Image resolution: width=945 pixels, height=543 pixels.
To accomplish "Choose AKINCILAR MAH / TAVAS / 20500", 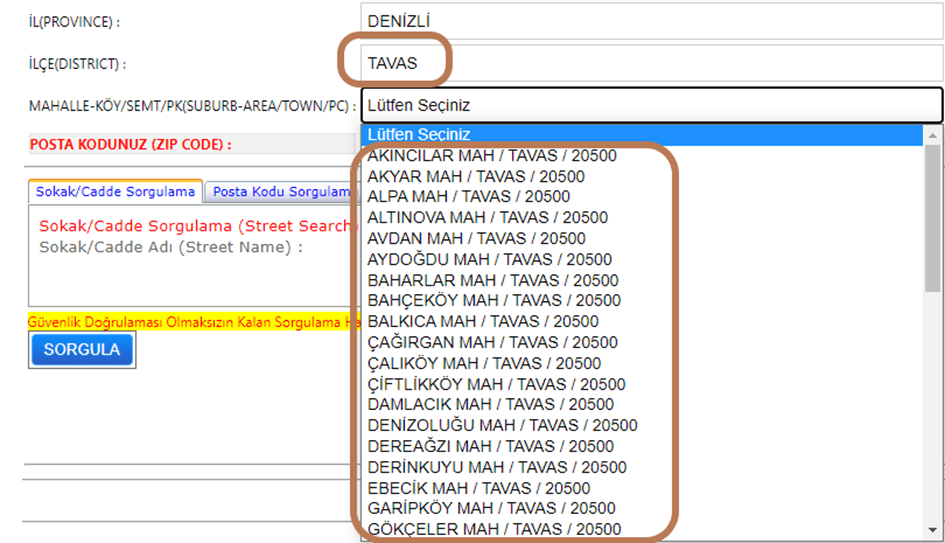I will [x=492, y=156].
